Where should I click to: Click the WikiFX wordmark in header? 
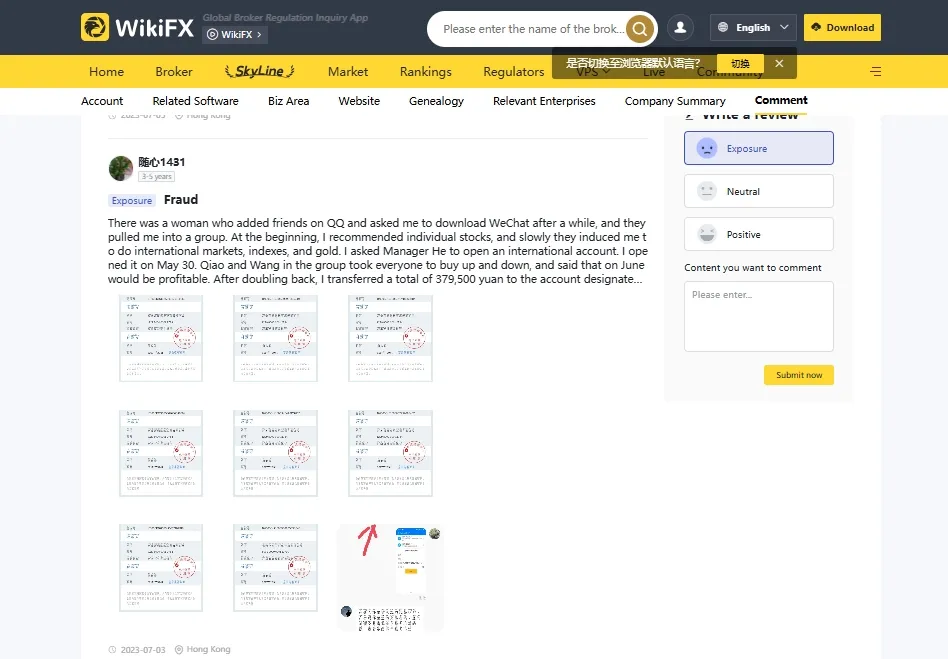pyautogui.click(x=154, y=28)
